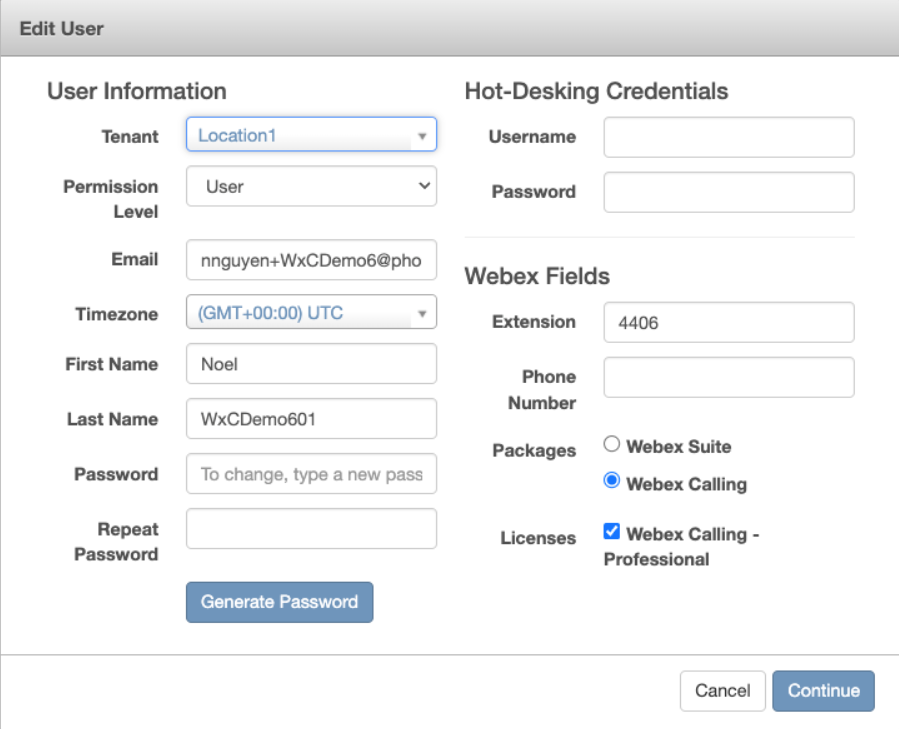This screenshot has width=899, height=729.
Task: Click the Timezone label
Action: (117, 314)
